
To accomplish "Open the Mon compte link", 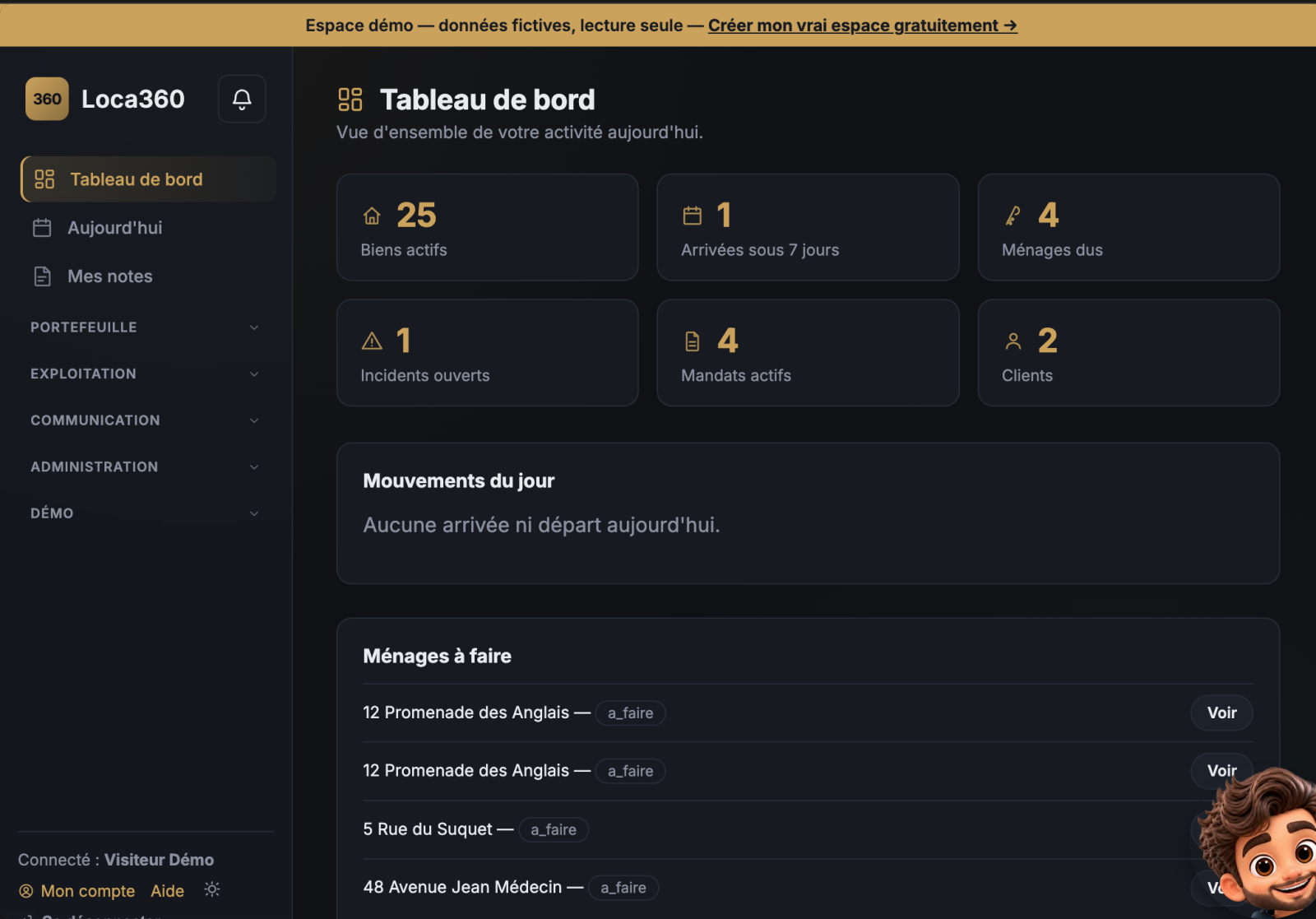I will (x=88, y=891).
